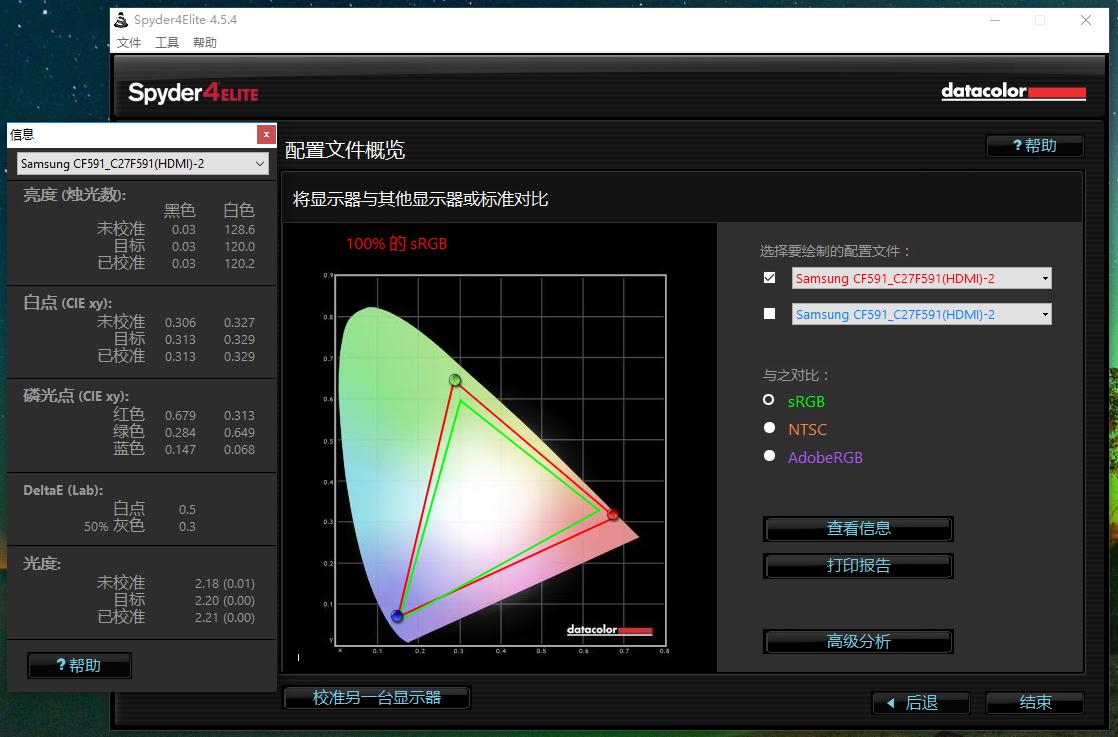Image resolution: width=1118 pixels, height=737 pixels.
Task: Open help via the top-right ?帮助 button
Action: click(1035, 145)
